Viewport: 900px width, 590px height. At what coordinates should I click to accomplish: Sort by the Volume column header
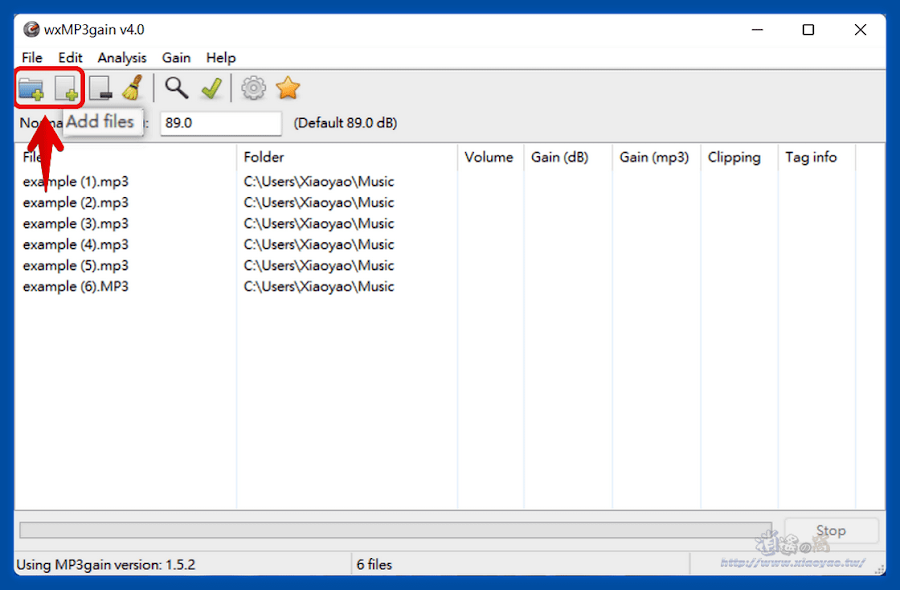(x=490, y=157)
